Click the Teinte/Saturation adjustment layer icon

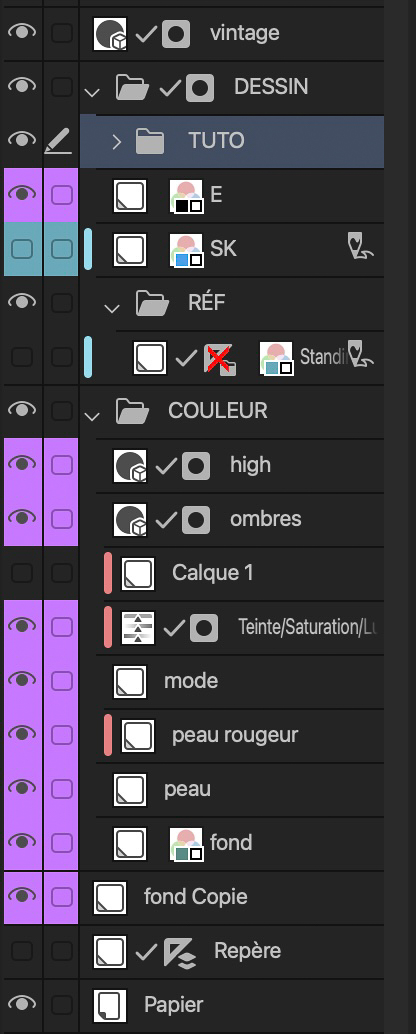pyautogui.click(x=138, y=628)
